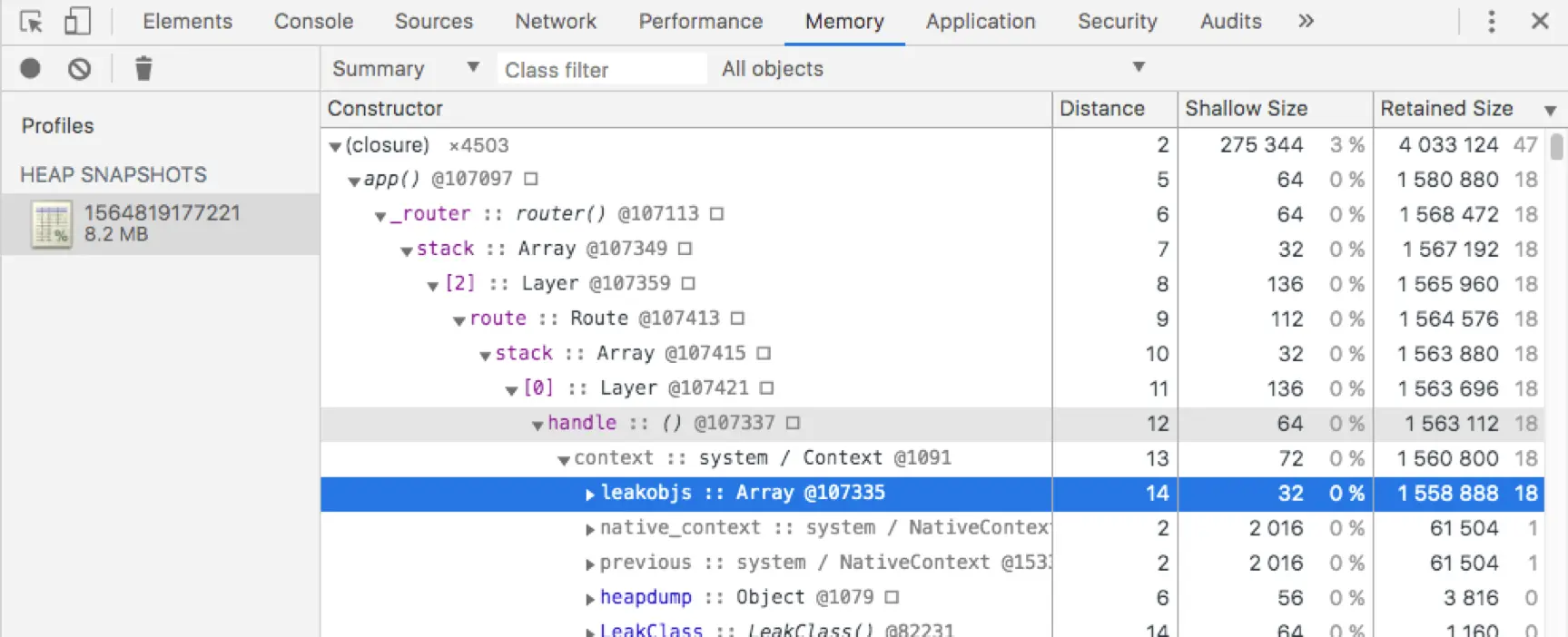The width and height of the screenshot is (1568, 637).
Task: Collapse the (closure) constructor group
Action: click(335, 146)
